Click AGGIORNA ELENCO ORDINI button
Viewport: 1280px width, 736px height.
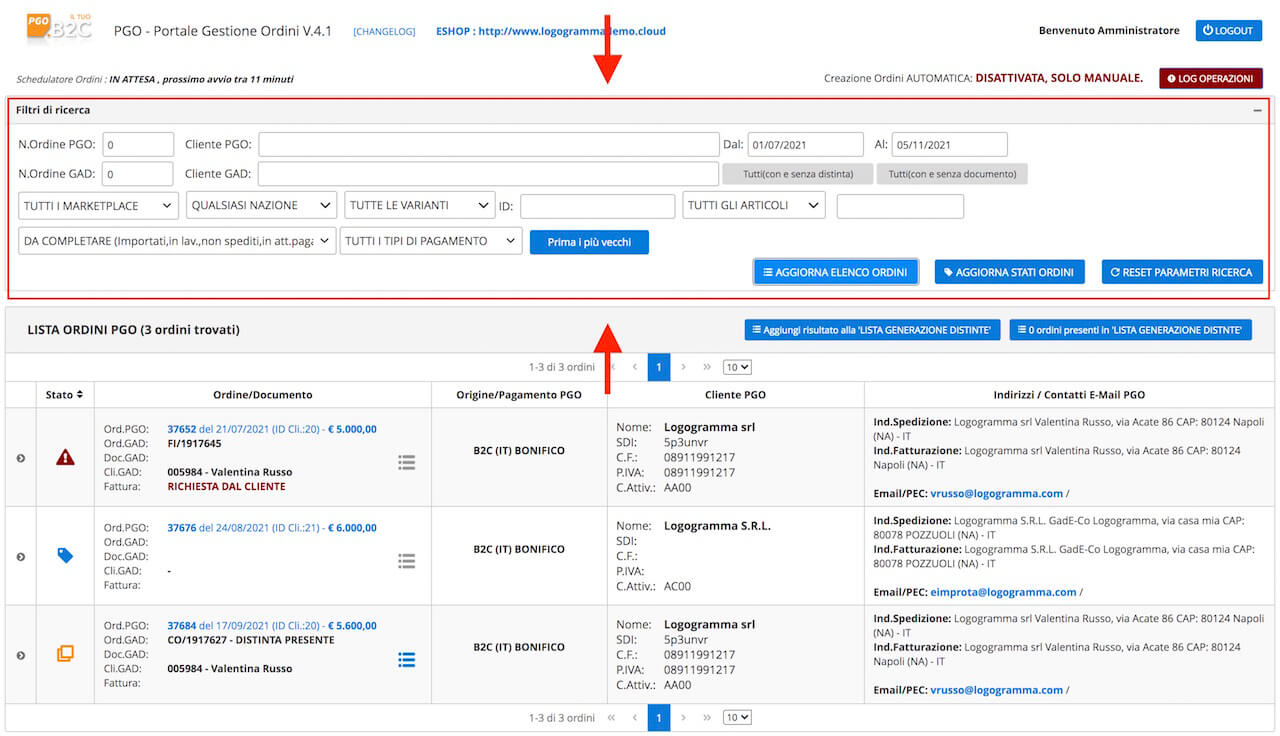[x=836, y=272]
